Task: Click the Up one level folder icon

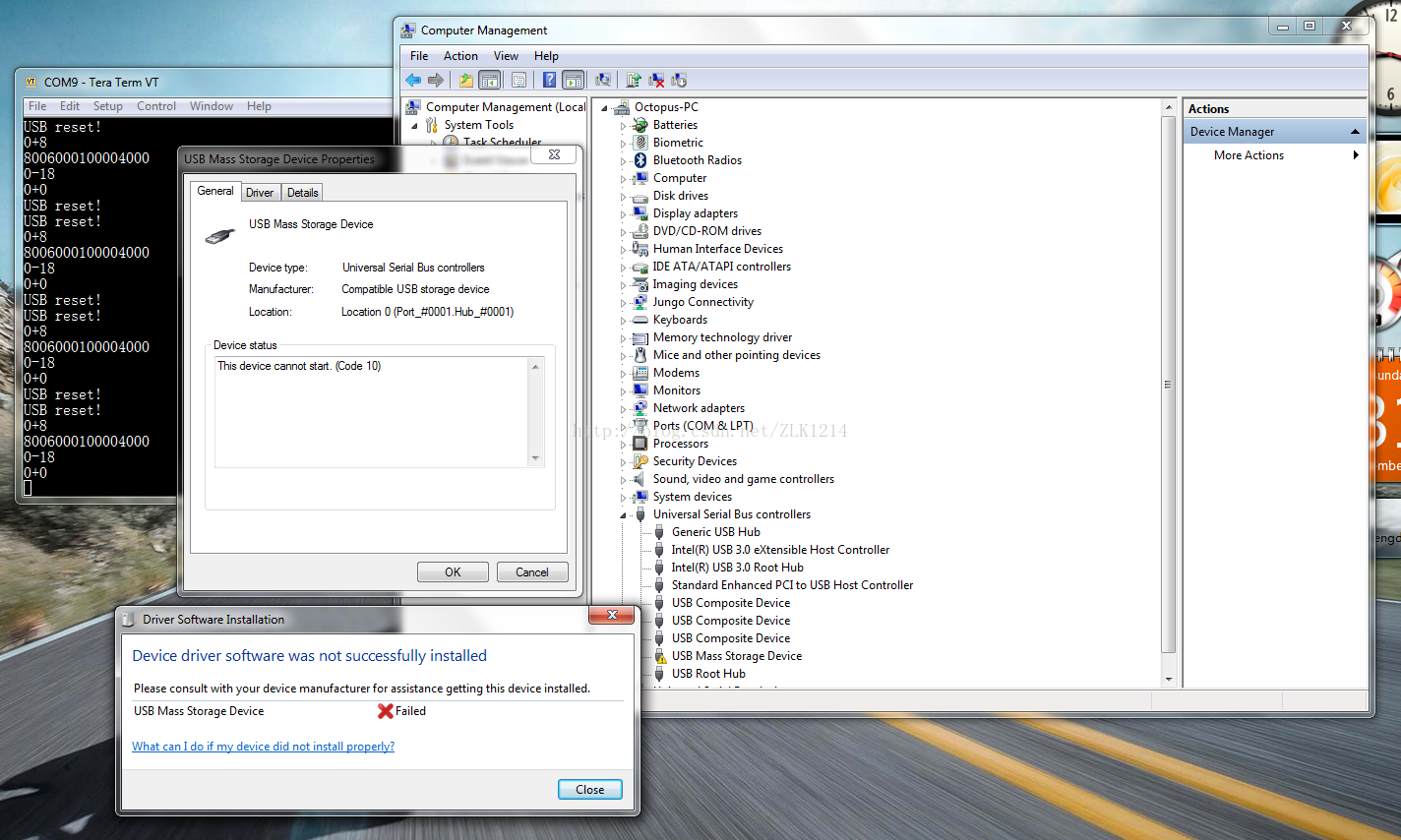Action: 466,80
